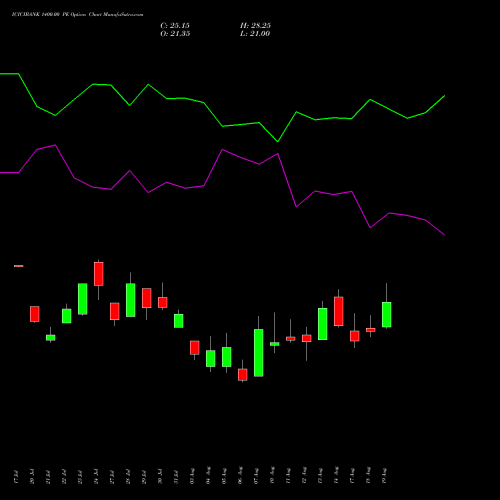Click the 24 Jul date label
Image resolution: width=500 pixels, height=500 pixels.
(x=96, y=476)
